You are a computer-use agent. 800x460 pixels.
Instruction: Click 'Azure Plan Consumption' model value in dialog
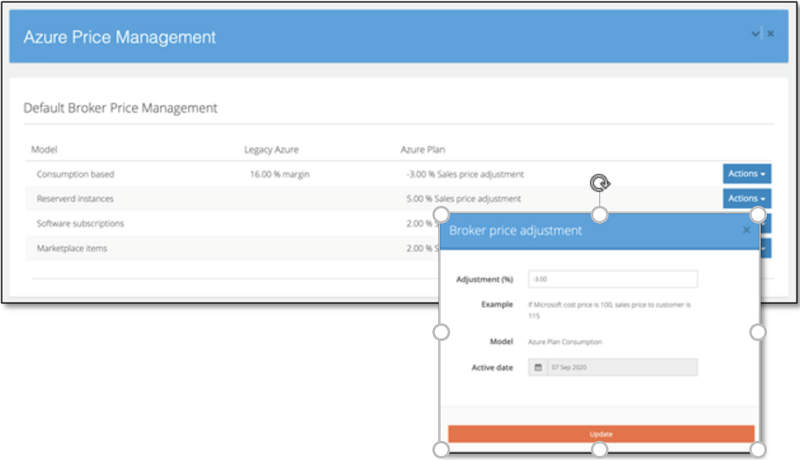coord(565,342)
